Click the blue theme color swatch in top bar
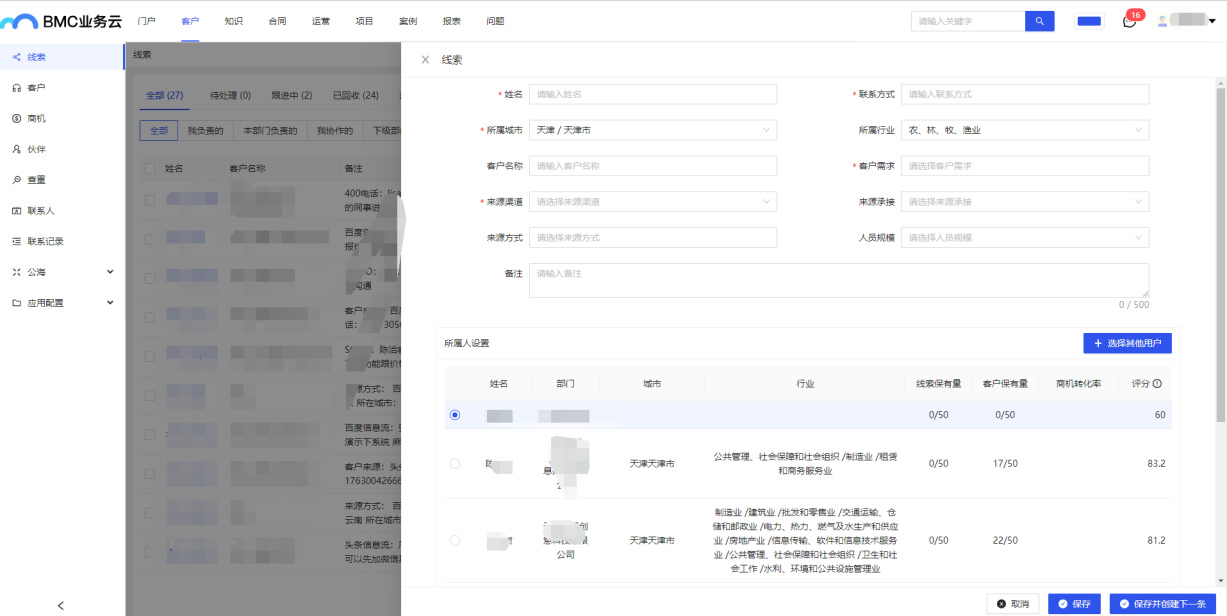1227x616 pixels. tap(1088, 21)
